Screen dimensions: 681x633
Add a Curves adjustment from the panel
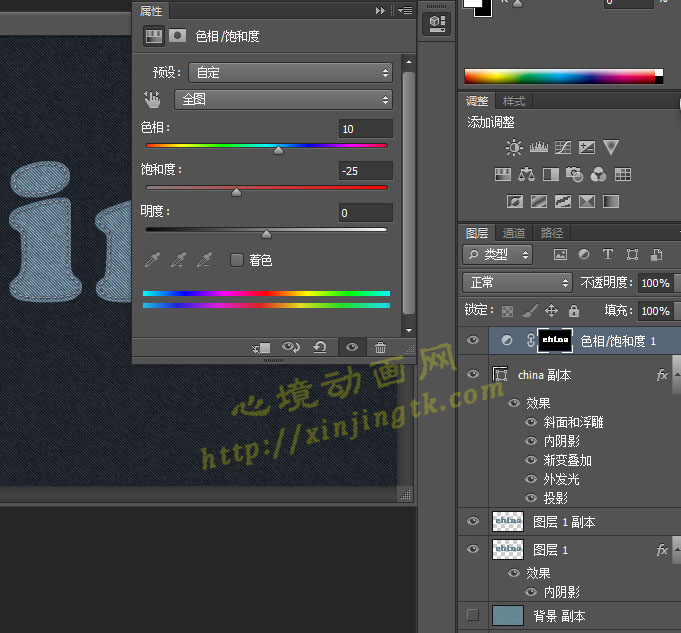tap(563, 148)
